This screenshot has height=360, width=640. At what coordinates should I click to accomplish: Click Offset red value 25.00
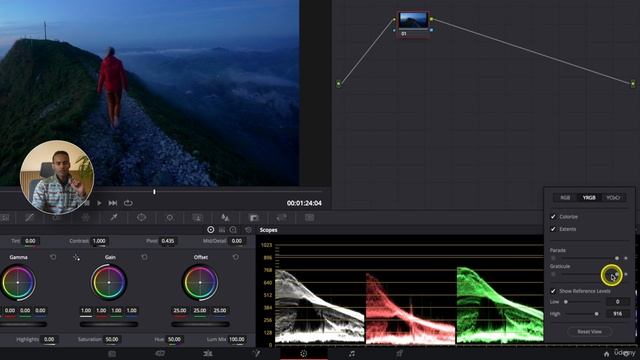[x=180, y=311]
